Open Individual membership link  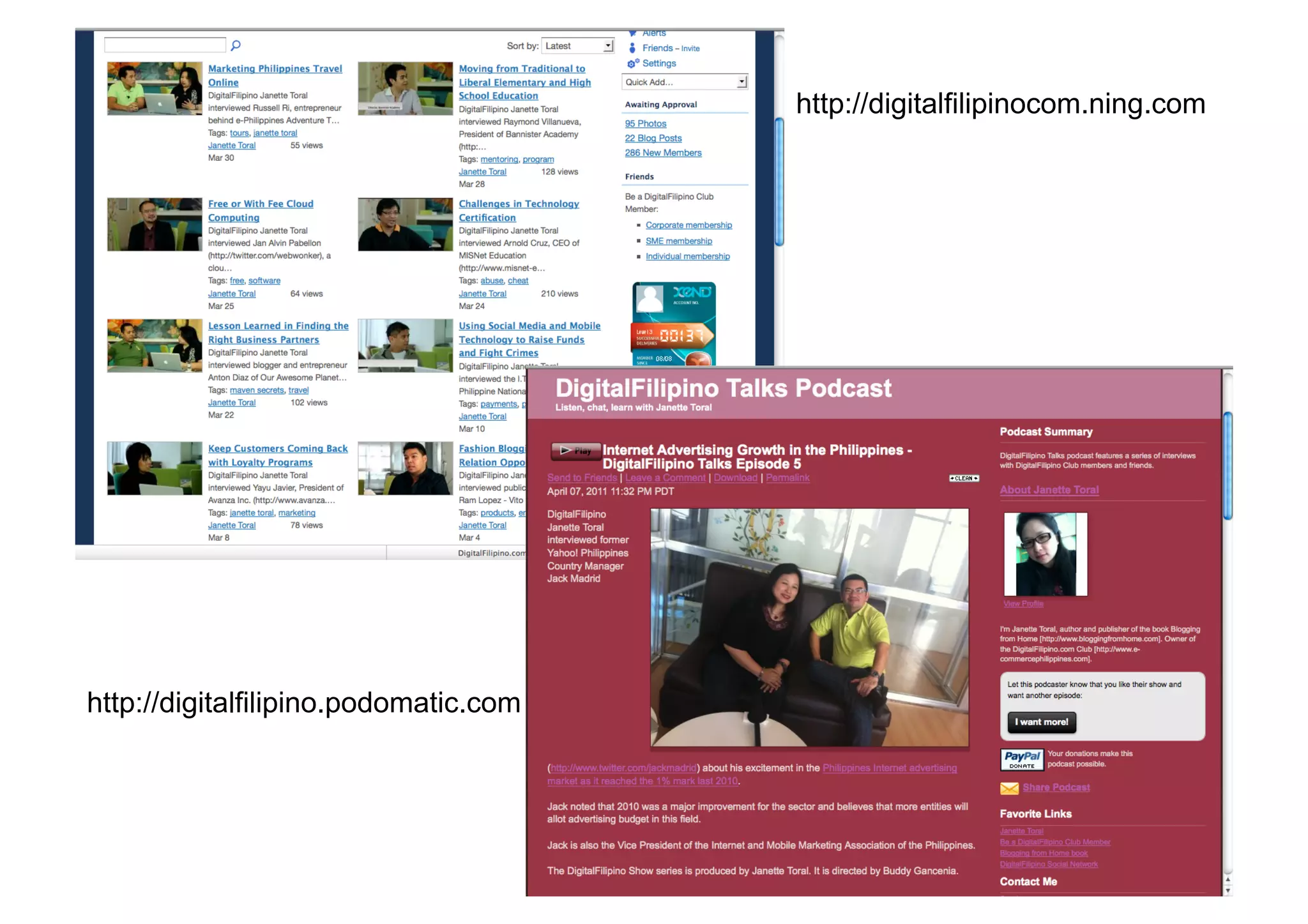click(x=687, y=257)
